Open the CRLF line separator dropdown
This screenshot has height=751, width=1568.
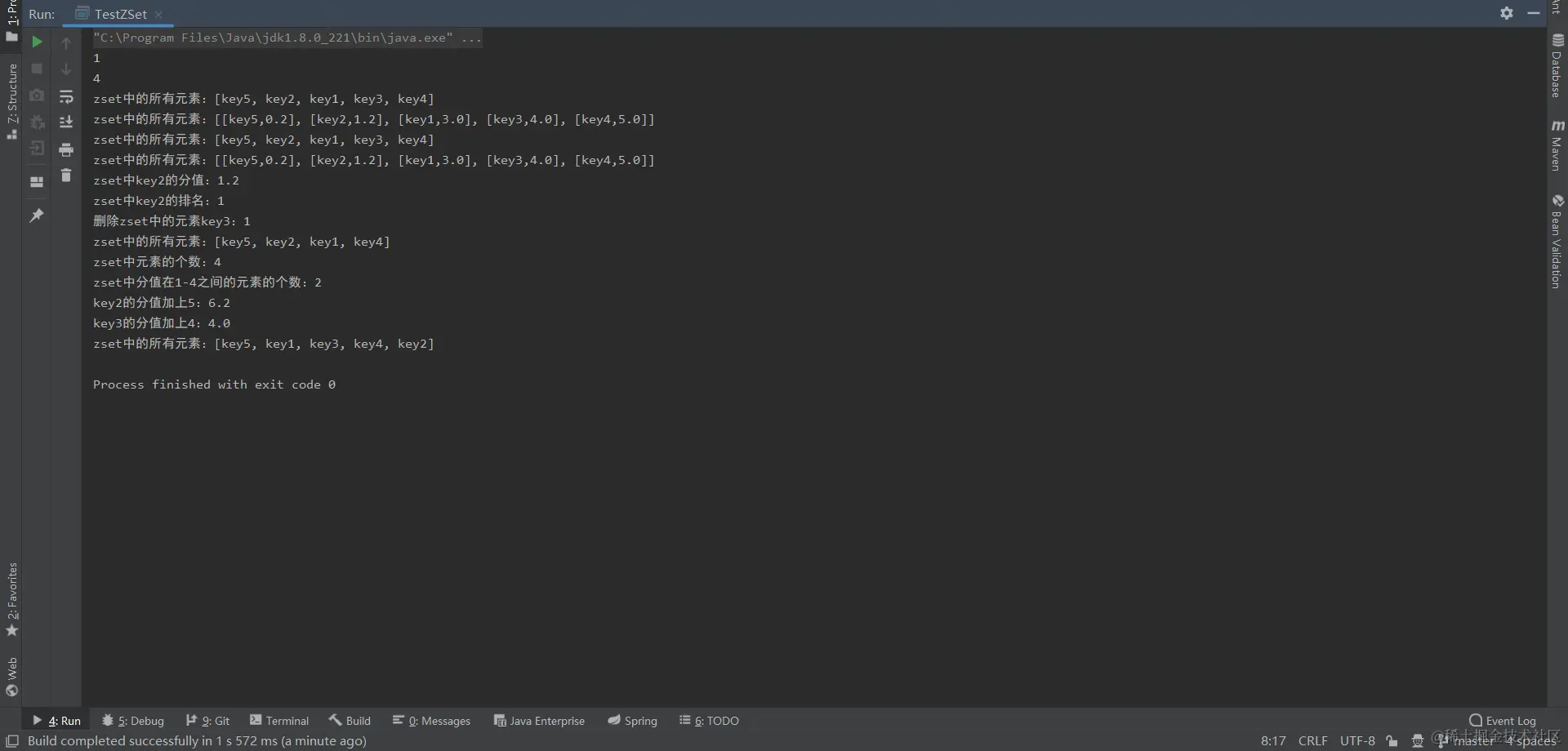click(1312, 741)
